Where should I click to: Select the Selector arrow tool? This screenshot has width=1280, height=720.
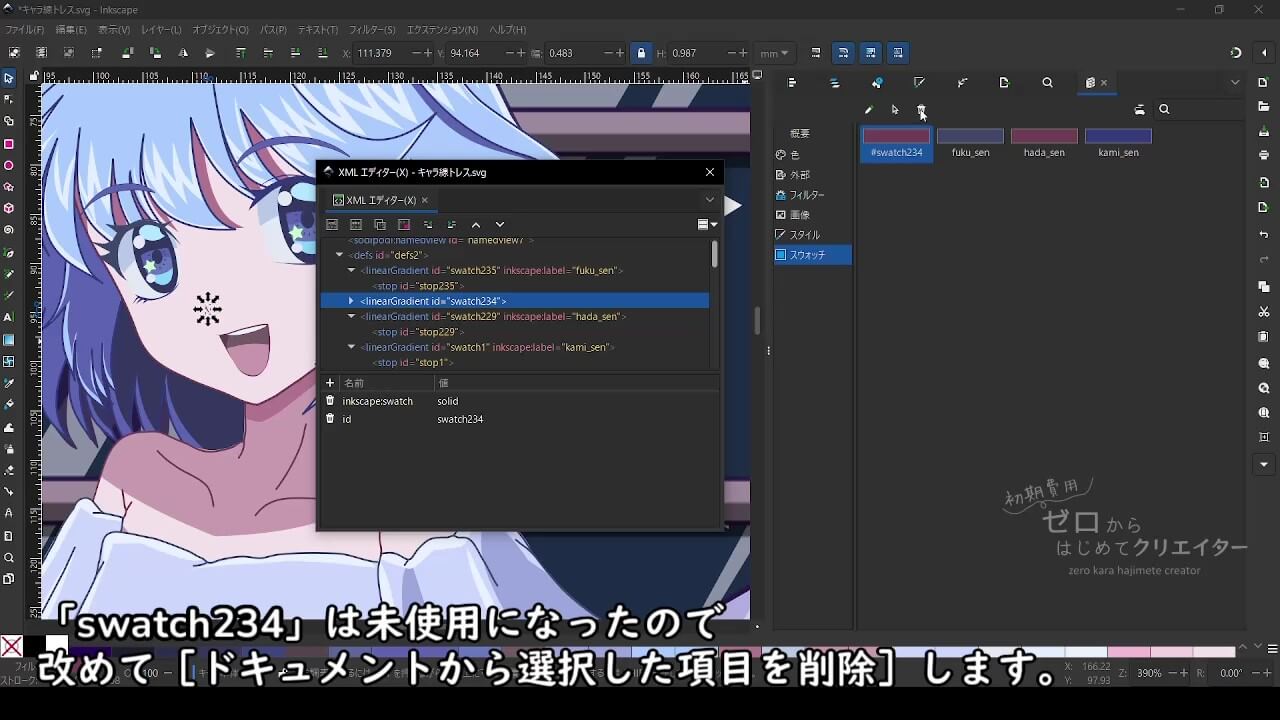point(9,78)
